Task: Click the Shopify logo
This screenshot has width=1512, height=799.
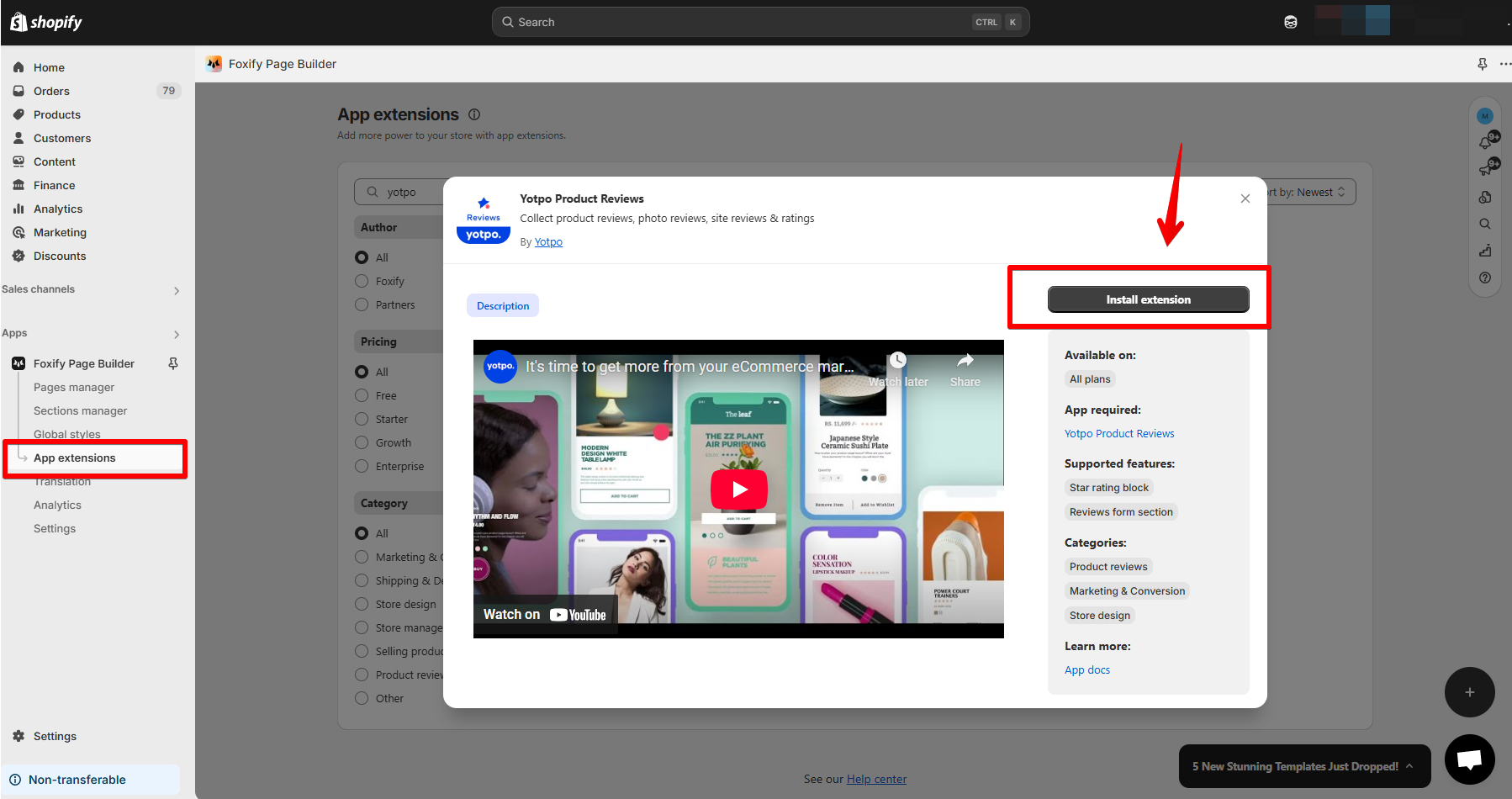Action: [x=46, y=22]
